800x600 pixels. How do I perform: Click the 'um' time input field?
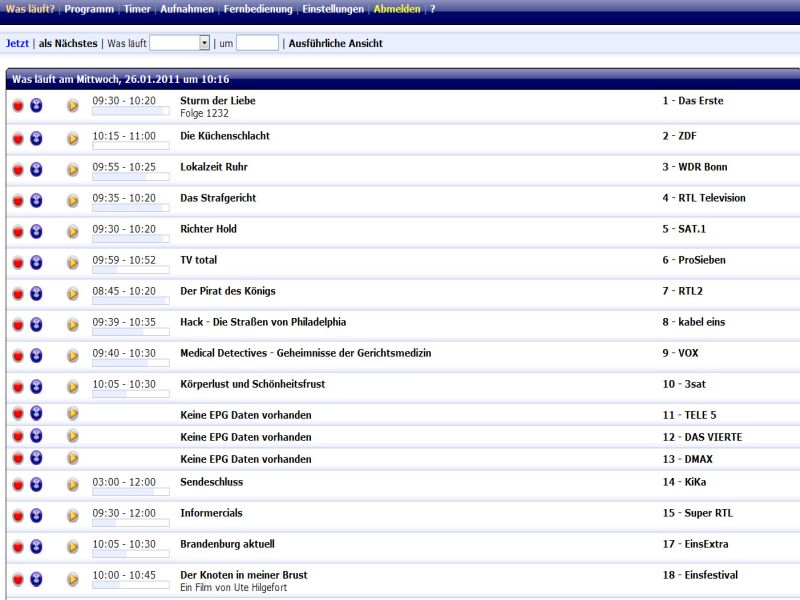257,43
